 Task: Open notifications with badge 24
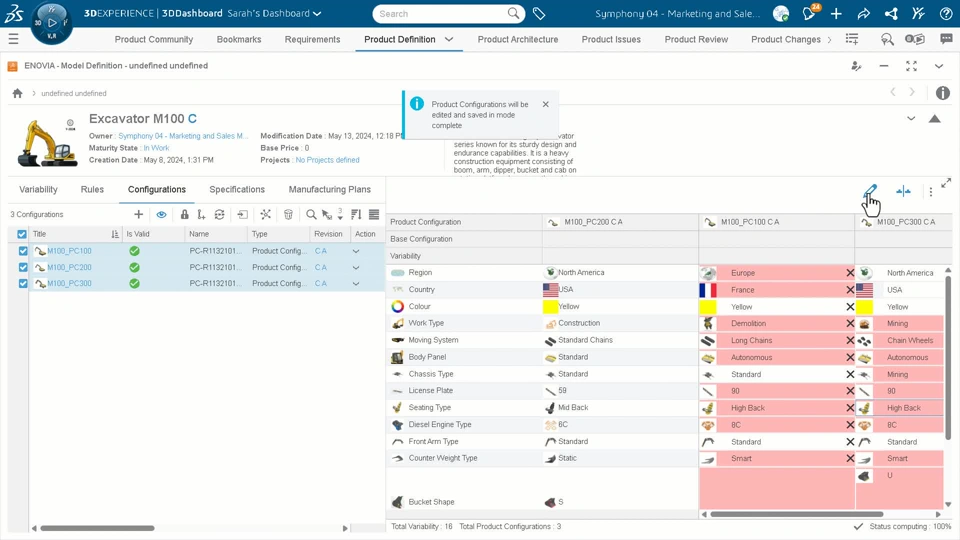click(x=809, y=13)
